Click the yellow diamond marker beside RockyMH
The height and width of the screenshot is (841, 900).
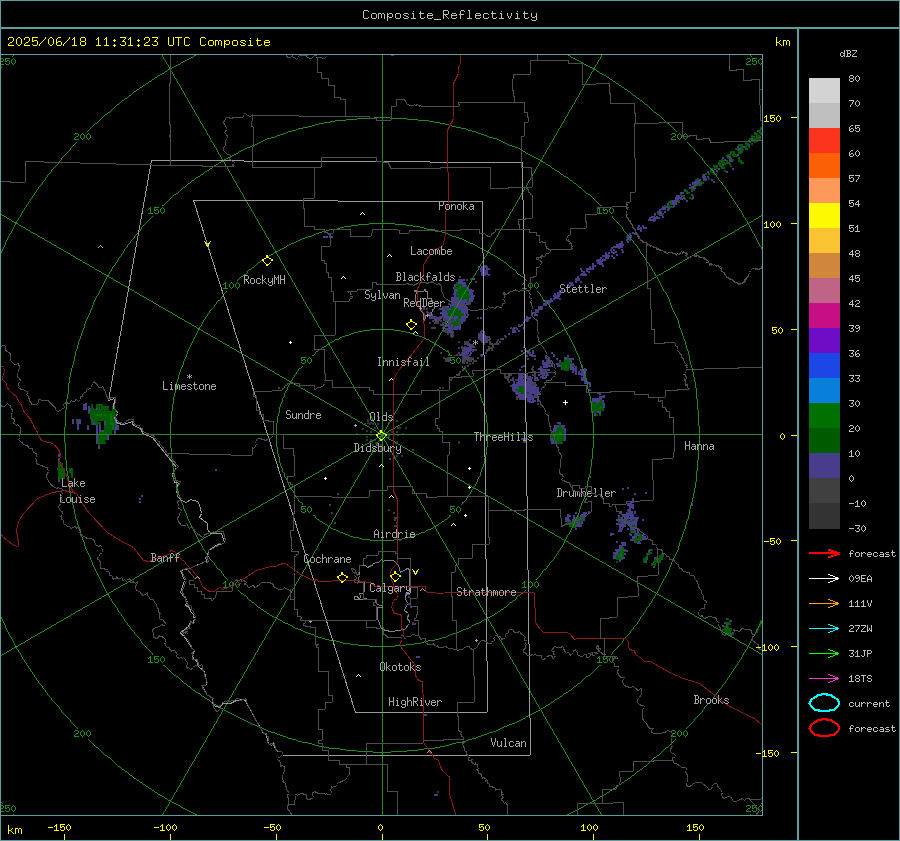[267, 261]
